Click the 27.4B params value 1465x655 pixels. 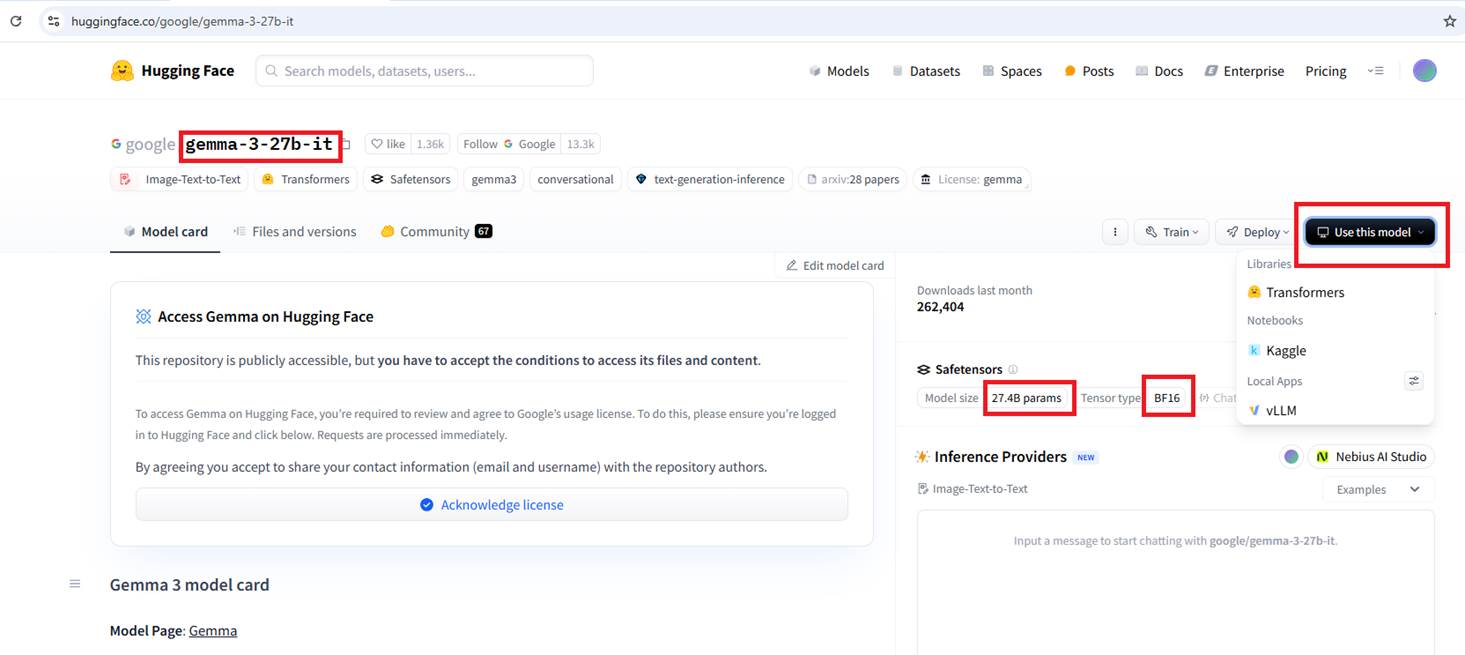[1026, 398]
